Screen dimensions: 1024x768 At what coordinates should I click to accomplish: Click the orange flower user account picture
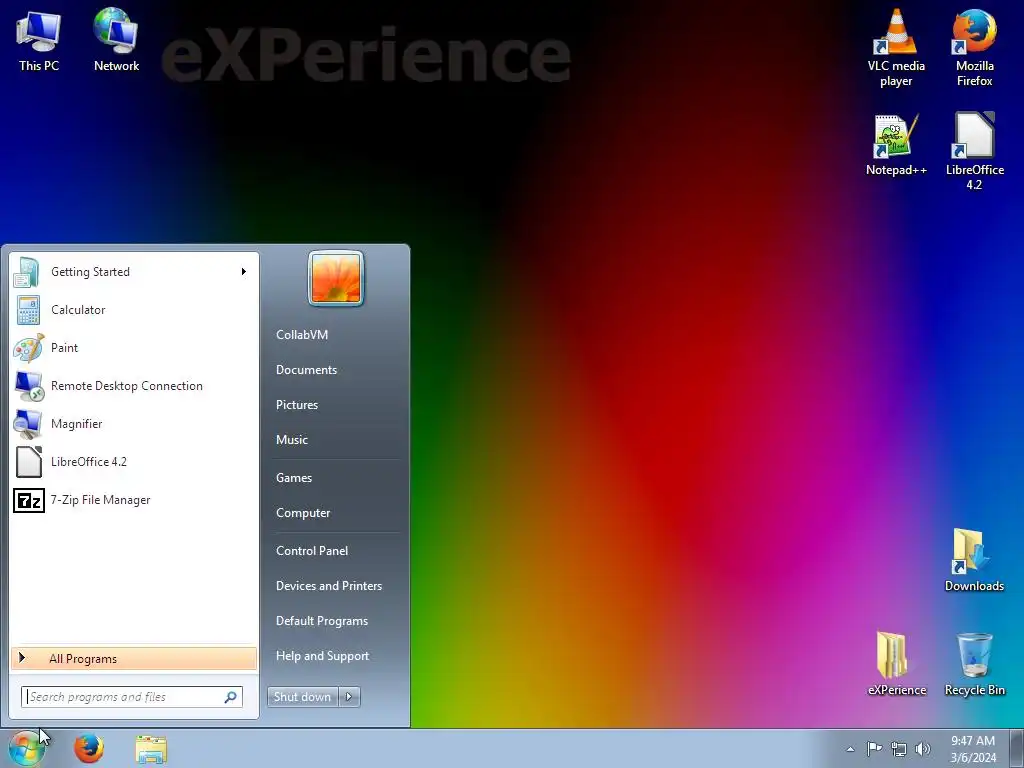coord(336,278)
